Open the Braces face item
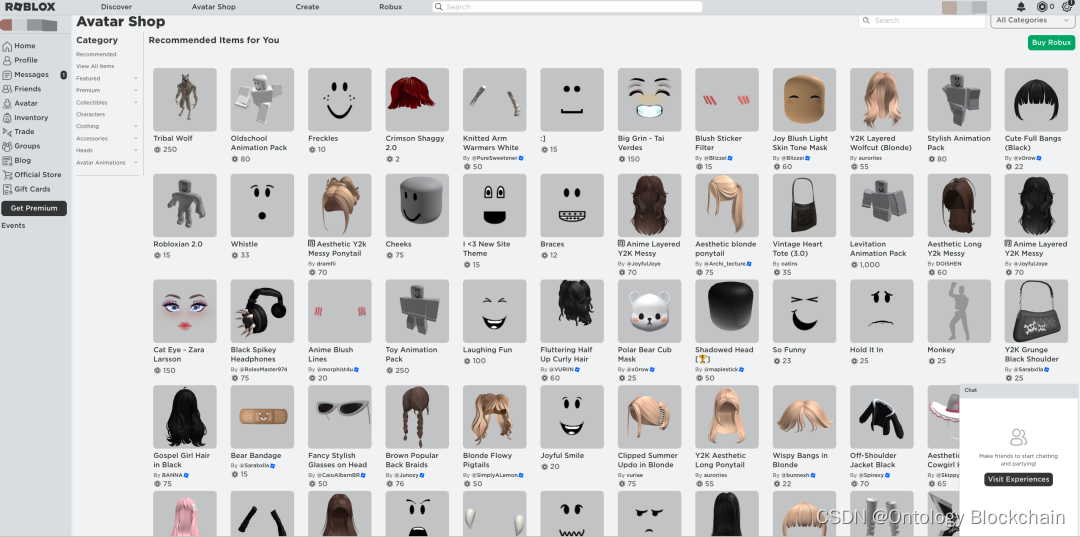1080x537 pixels. 572,205
